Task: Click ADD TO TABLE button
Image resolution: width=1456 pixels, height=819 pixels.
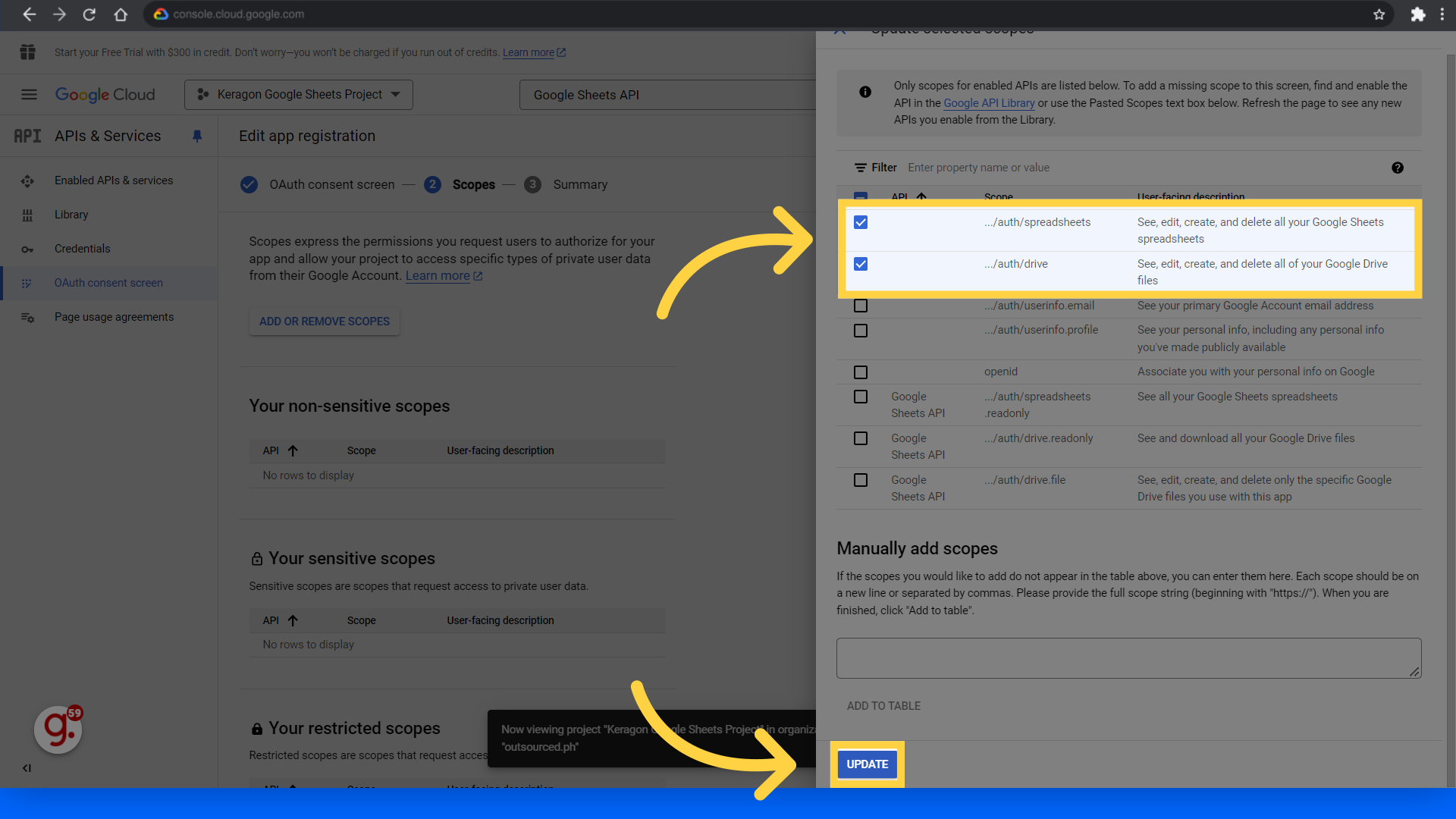Action: [883, 706]
